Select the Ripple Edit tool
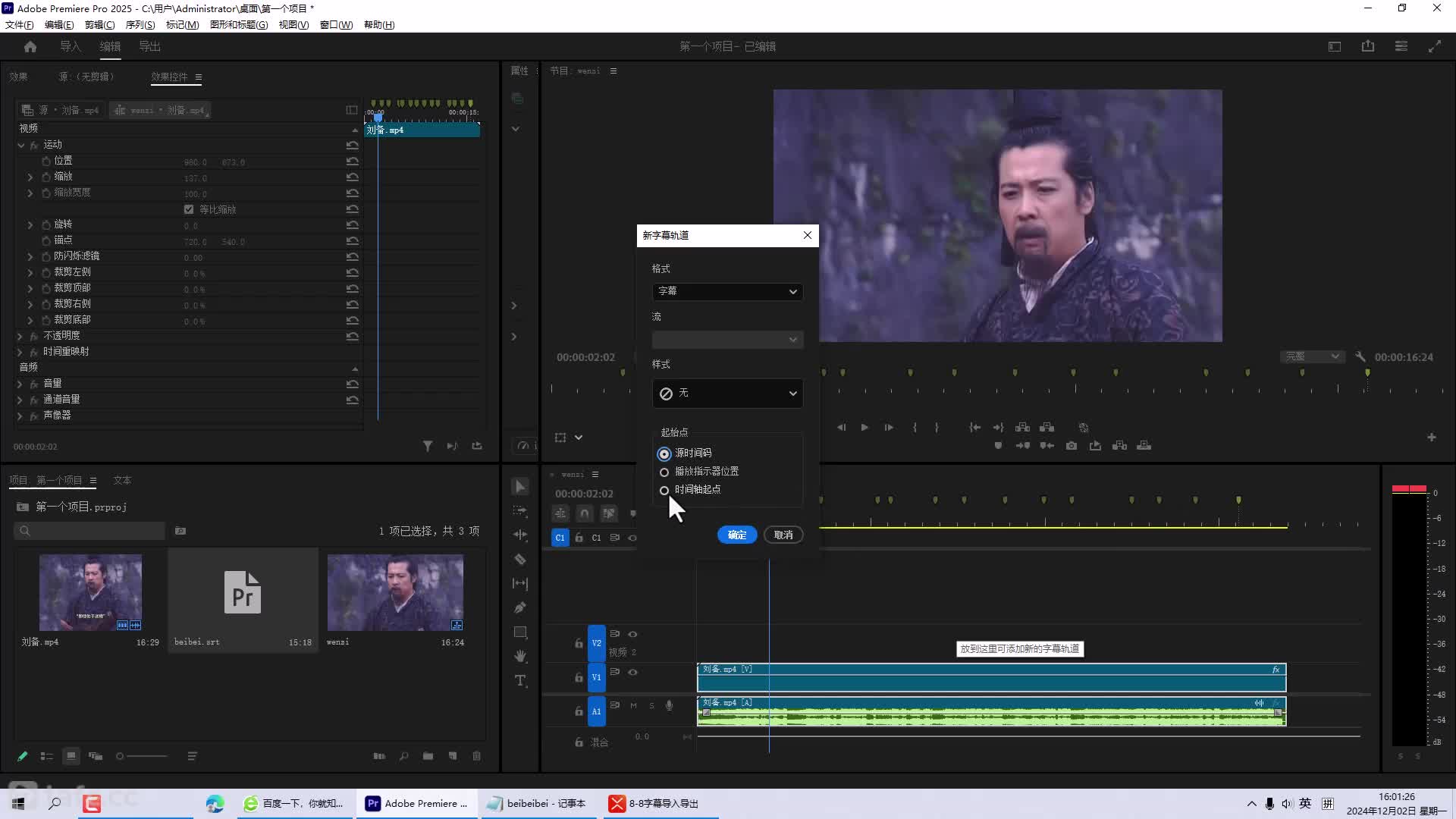This screenshot has width=1456, height=819. click(x=520, y=535)
